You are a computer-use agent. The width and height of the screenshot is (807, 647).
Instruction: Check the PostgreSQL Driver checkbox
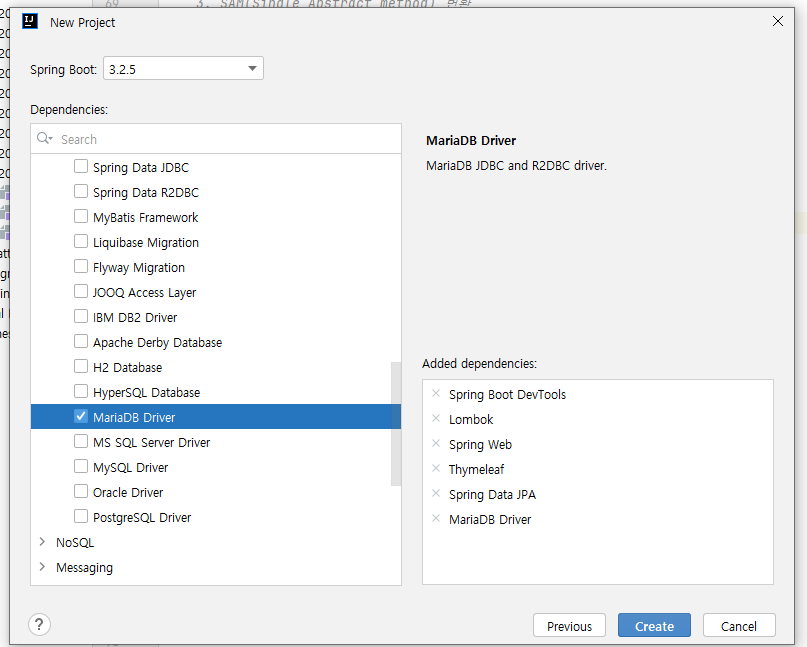coord(81,516)
